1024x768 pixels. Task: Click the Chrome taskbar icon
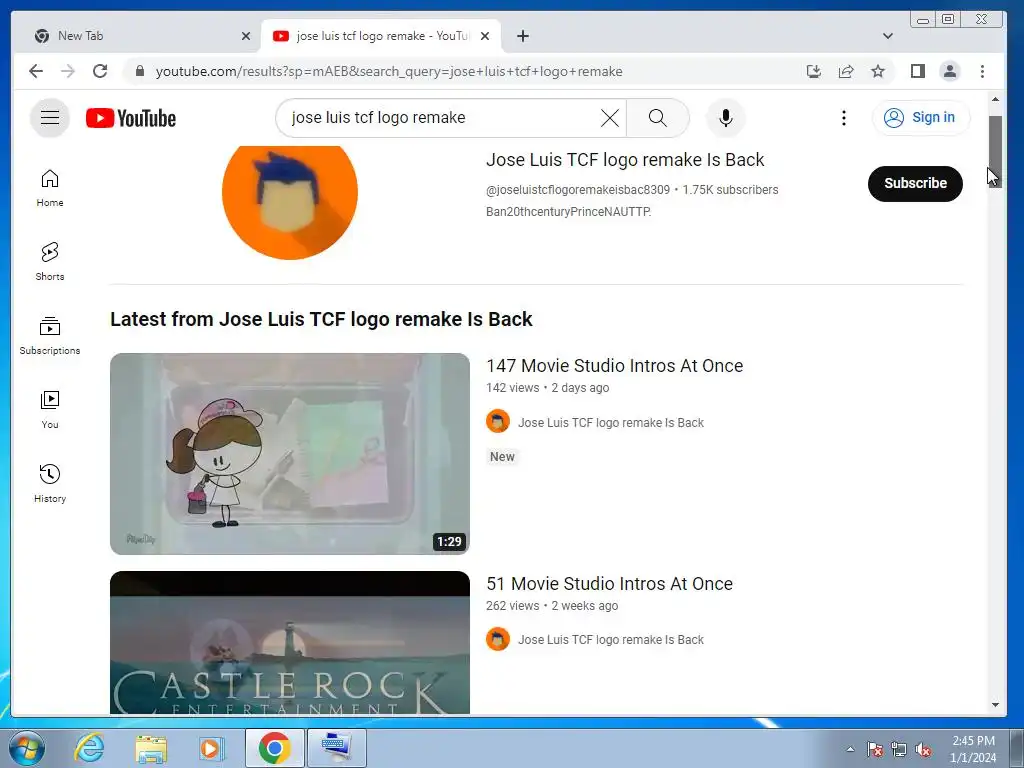(x=274, y=748)
